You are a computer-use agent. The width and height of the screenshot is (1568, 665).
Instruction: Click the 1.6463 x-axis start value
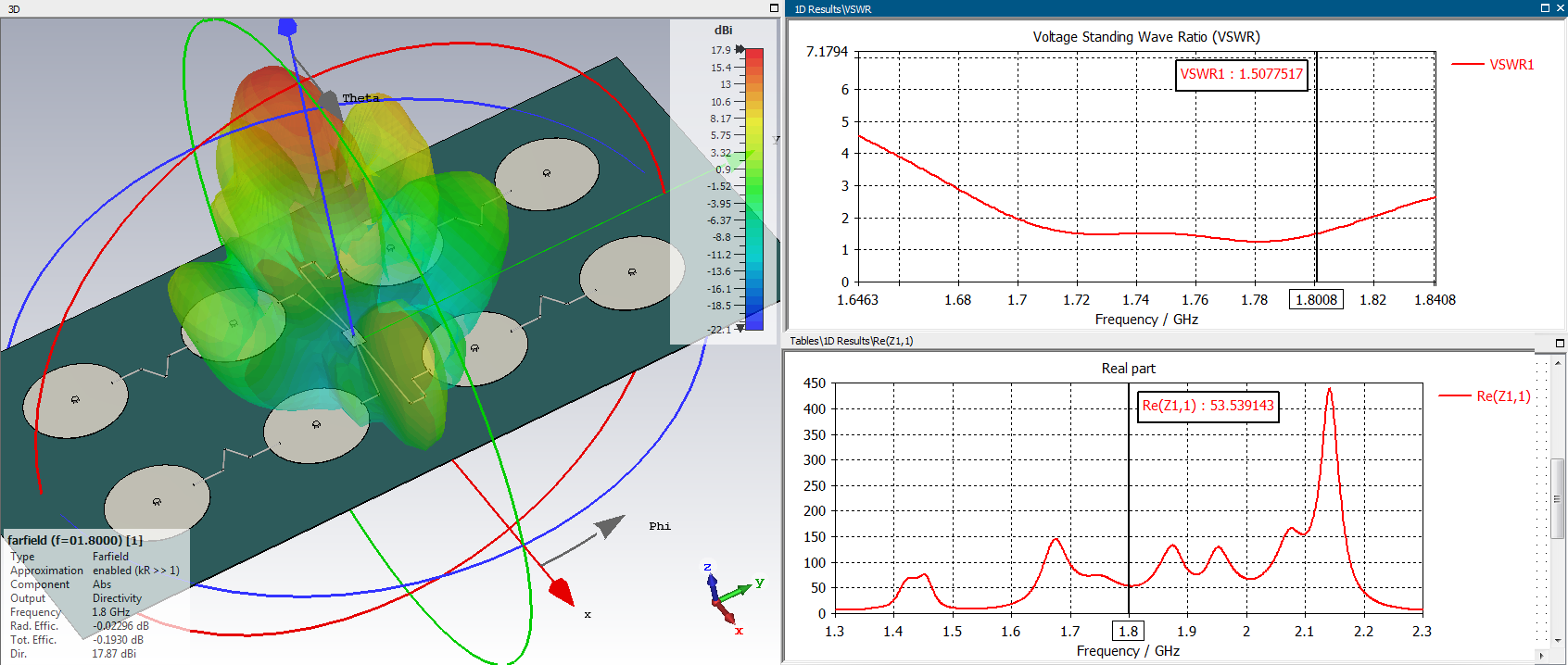[x=857, y=300]
